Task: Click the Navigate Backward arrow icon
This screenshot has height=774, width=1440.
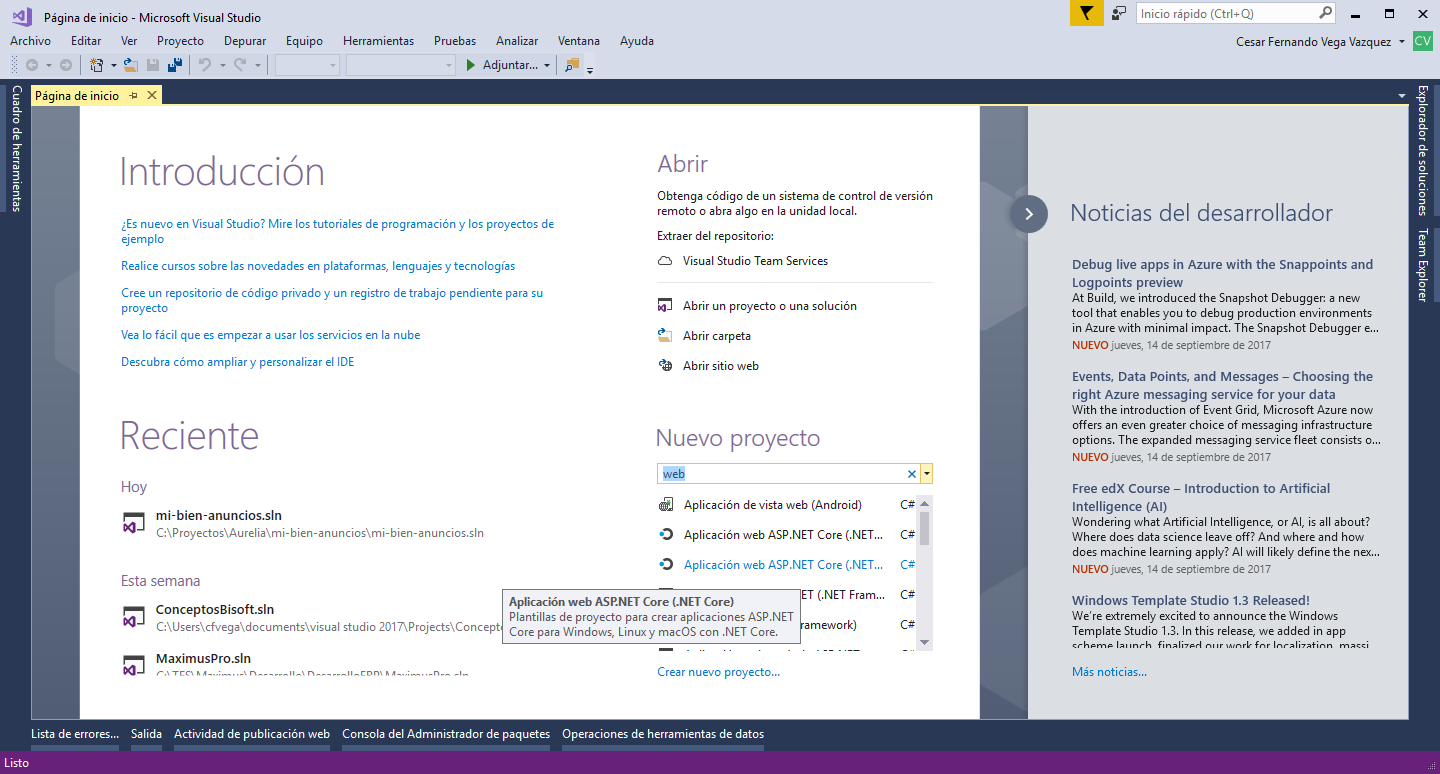Action: (x=32, y=65)
